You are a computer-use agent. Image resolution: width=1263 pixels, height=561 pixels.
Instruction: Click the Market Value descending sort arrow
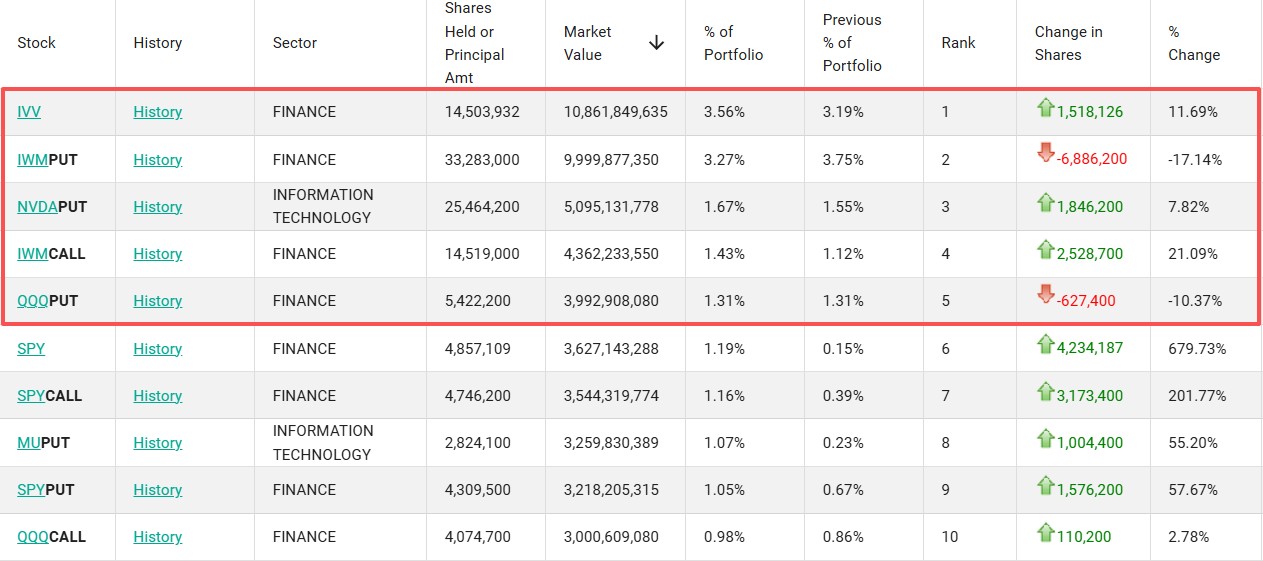[656, 43]
